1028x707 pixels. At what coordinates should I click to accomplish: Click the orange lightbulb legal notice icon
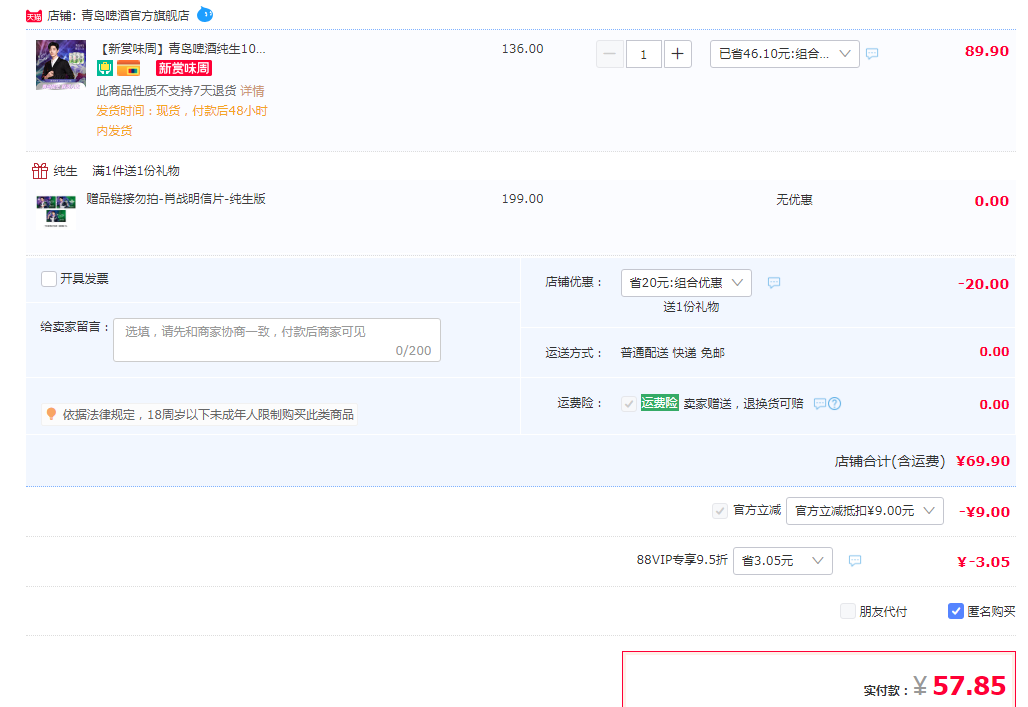point(51,414)
